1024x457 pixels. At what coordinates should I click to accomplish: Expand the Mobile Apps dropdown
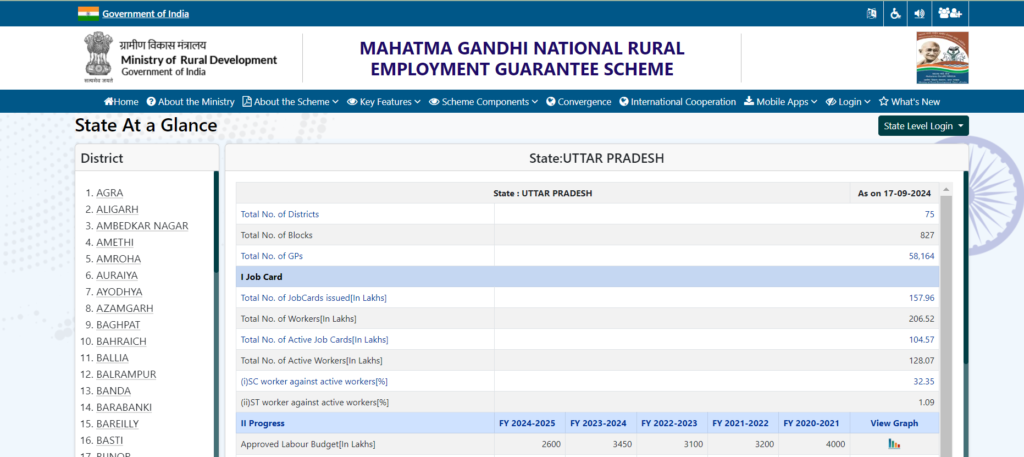tap(780, 102)
